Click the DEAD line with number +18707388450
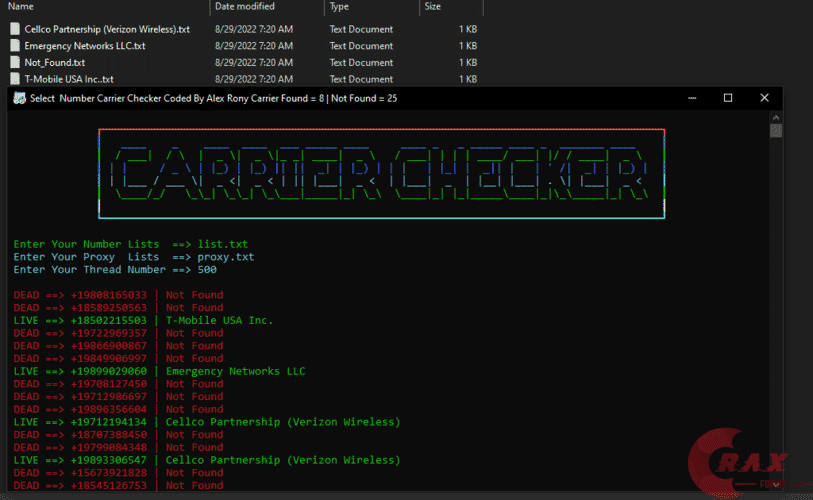Image resolution: width=813 pixels, height=500 pixels. (x=118, y=434)
